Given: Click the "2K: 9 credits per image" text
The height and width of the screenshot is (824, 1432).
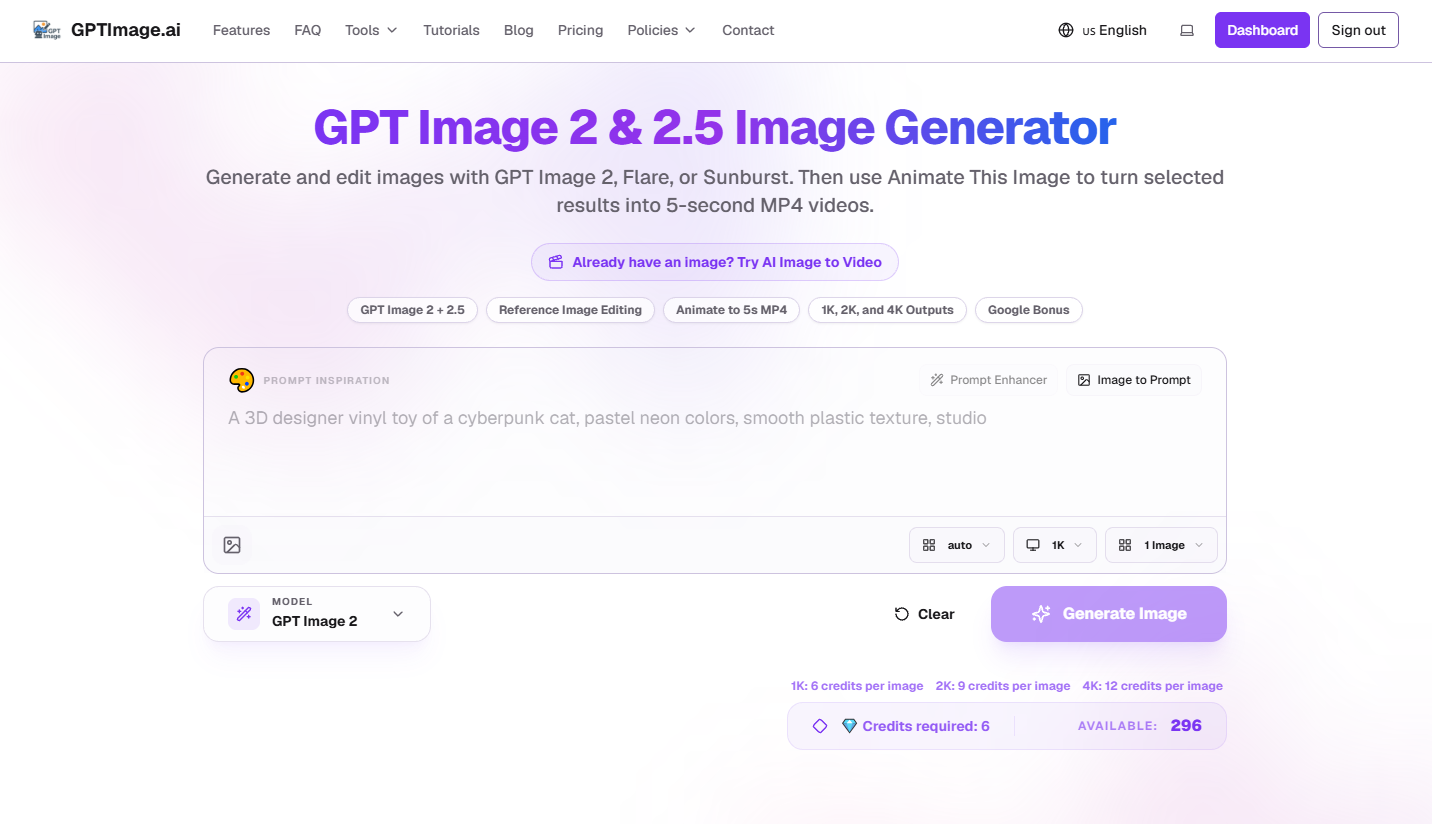Looking at the screenshot, I should [1003, 686].
